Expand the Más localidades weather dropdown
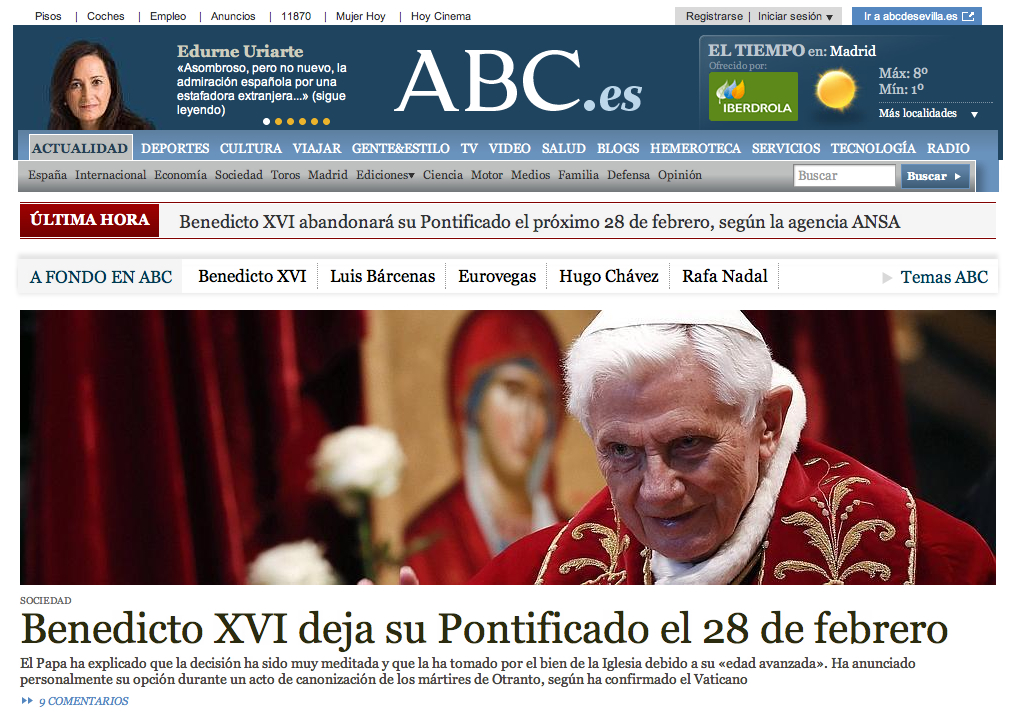Viewport: 1011px width, 714px height. click(x=974, y=114)
